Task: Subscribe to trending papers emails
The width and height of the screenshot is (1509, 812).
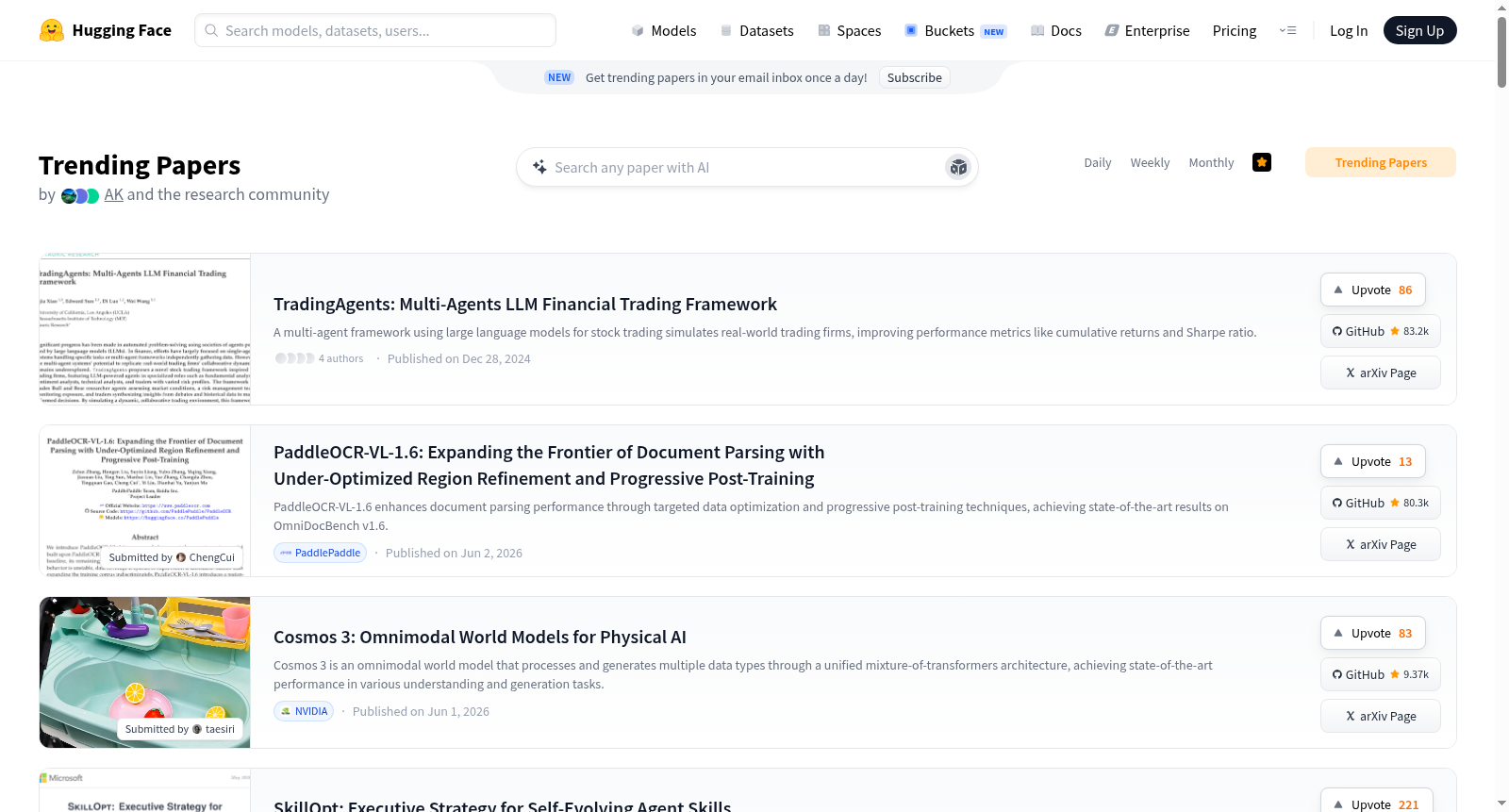Action: (x=915, y=77)
